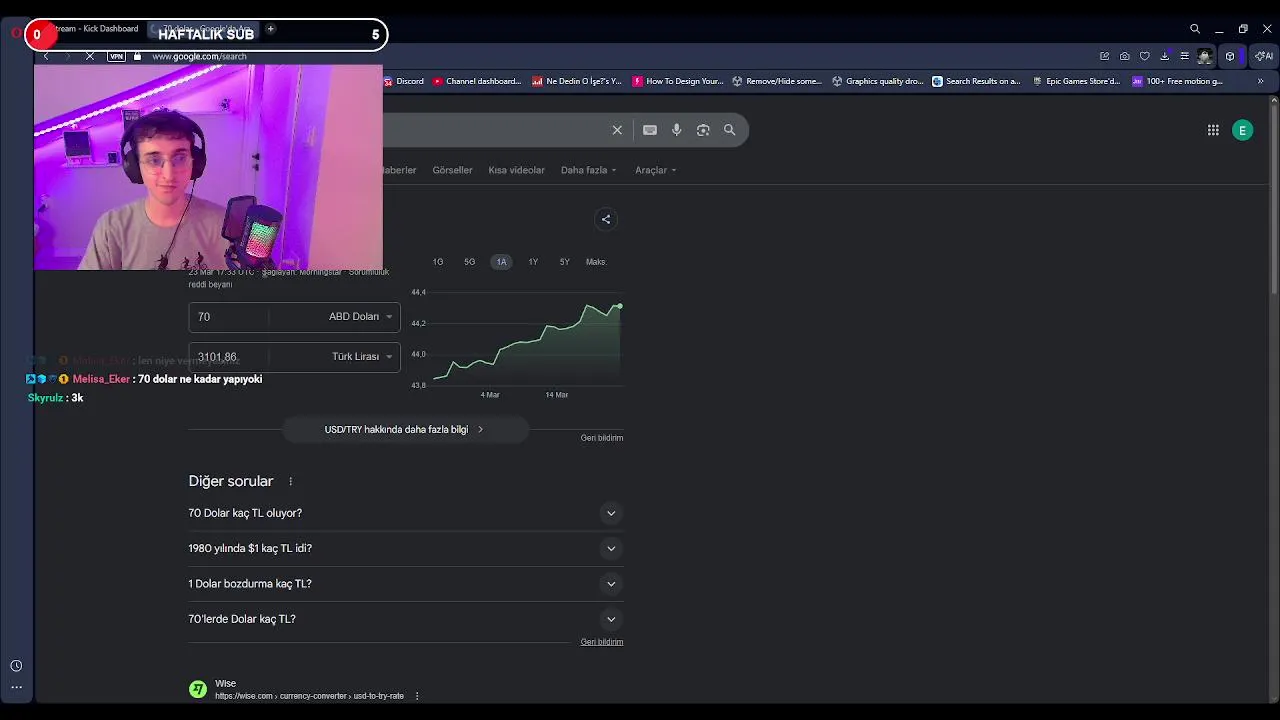Image resolution: width=1280 pixels, height=720 pixels.
Task: Open the Türk Lirası currency dropdown
Action: pos(362,356)
